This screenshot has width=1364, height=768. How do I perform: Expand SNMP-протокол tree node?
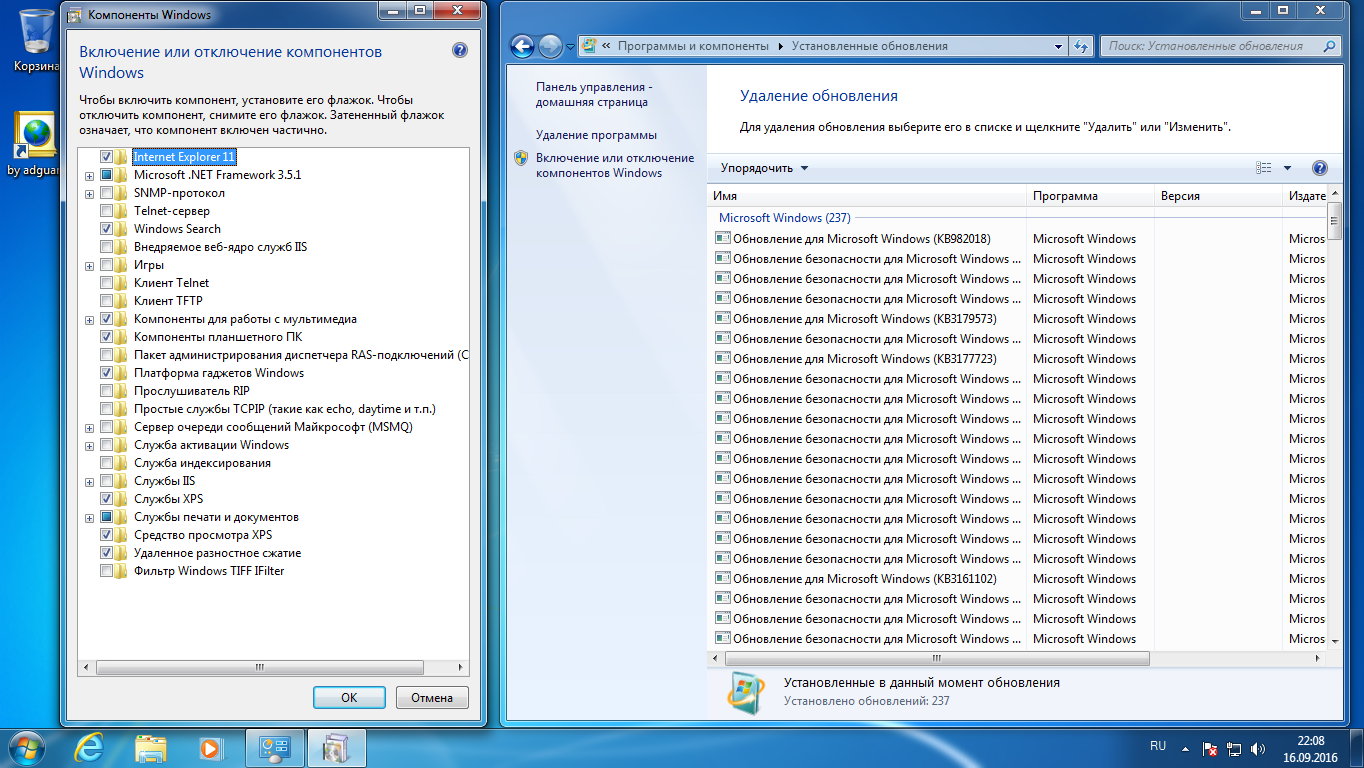(89, 194)
